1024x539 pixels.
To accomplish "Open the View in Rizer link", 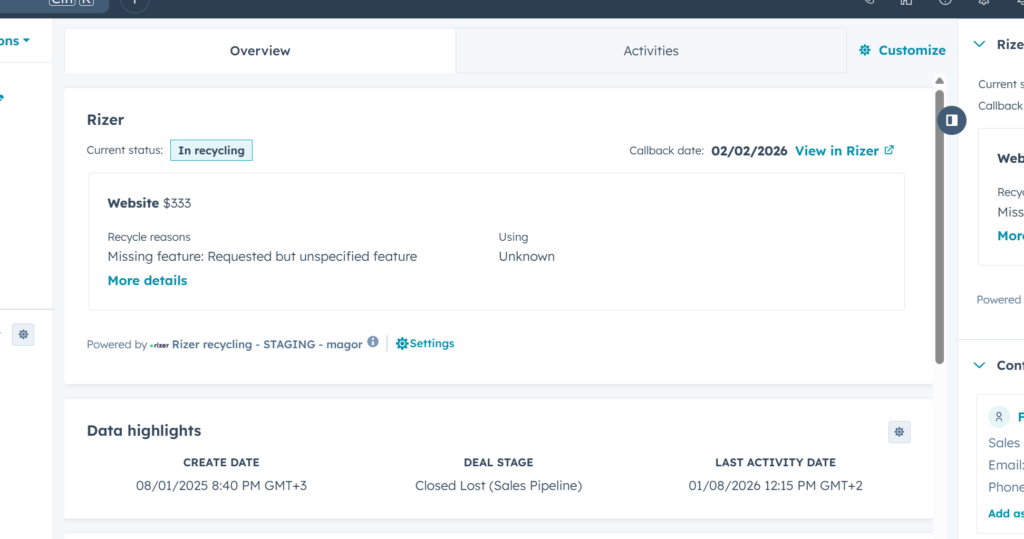I will tap(844, 151).
